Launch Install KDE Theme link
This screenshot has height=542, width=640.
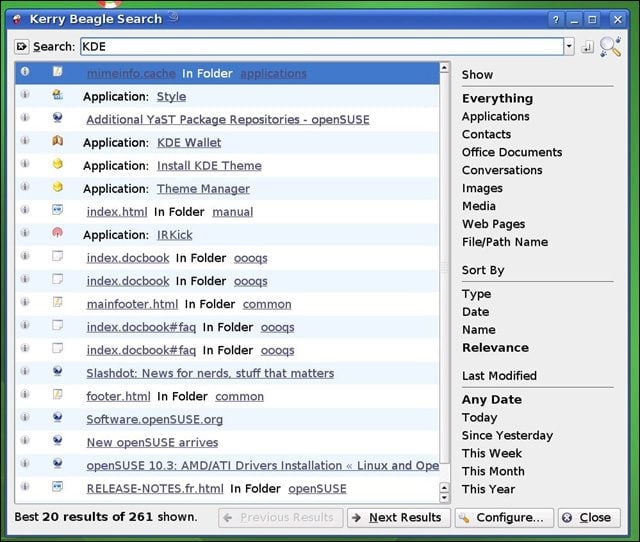coord(209,166)
